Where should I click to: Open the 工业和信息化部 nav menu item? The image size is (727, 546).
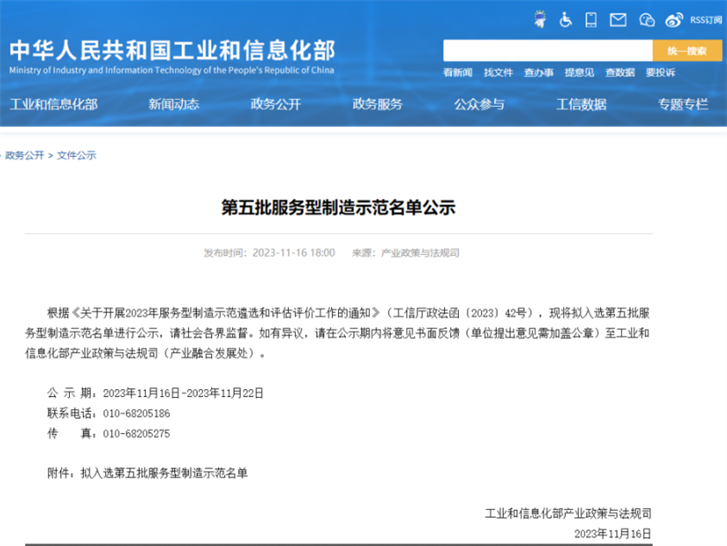coord(54,104)
